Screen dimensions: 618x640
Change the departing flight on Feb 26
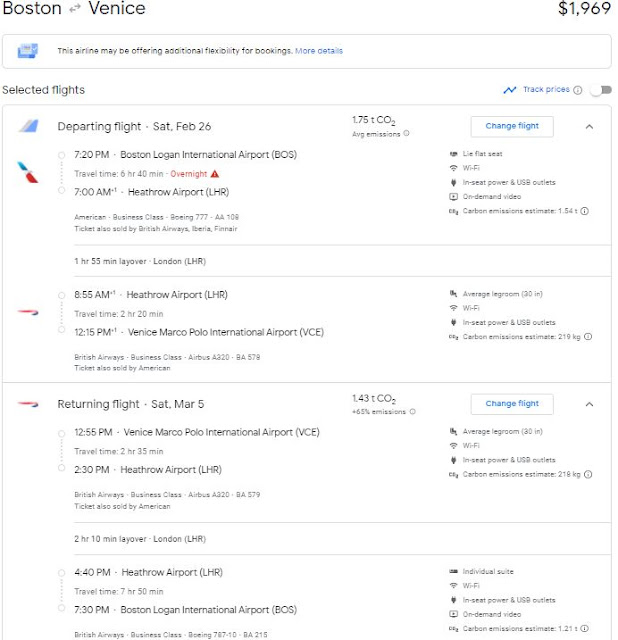[512, 126]
